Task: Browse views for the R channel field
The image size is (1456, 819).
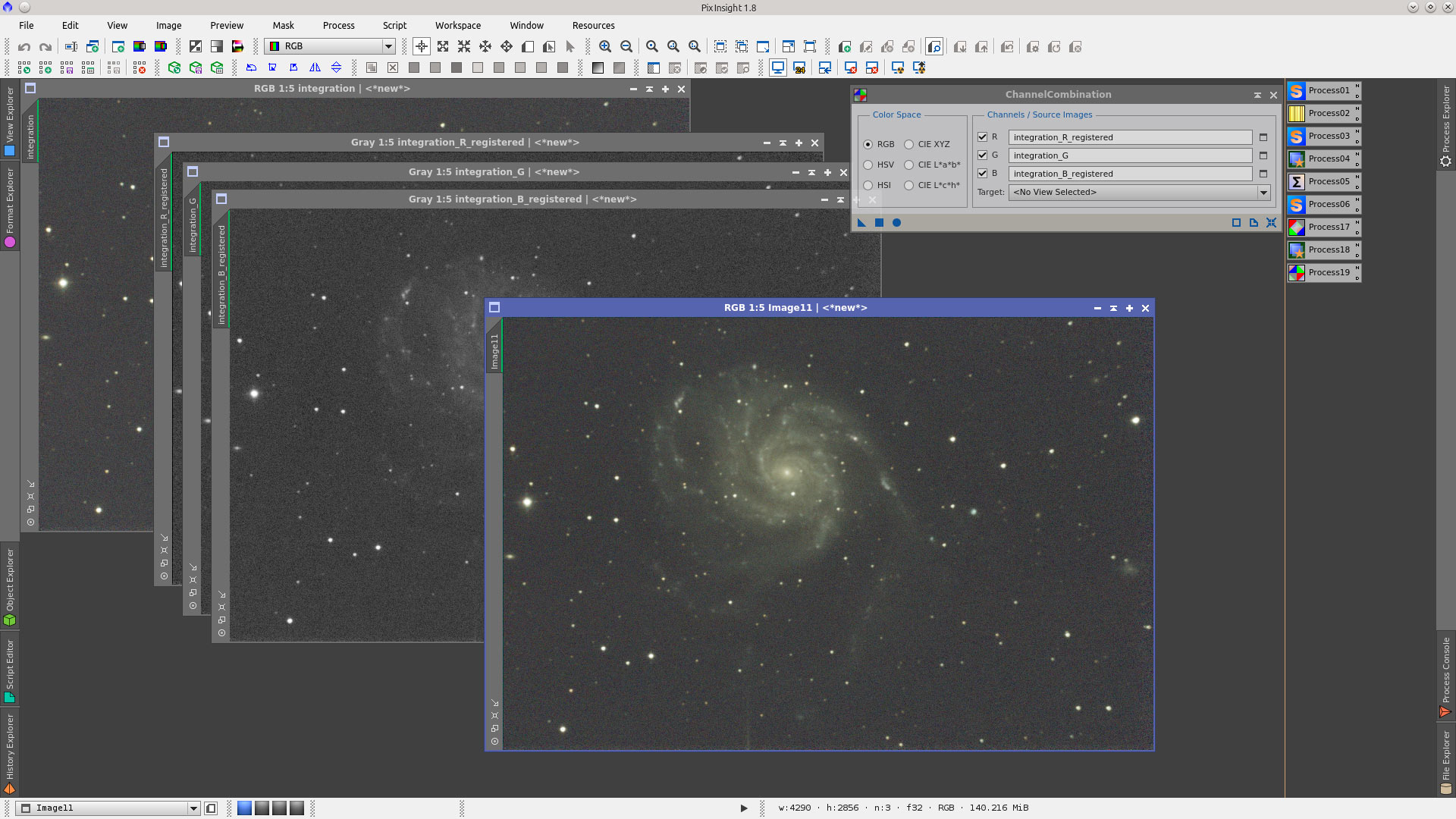Action: pos(1263,137)
